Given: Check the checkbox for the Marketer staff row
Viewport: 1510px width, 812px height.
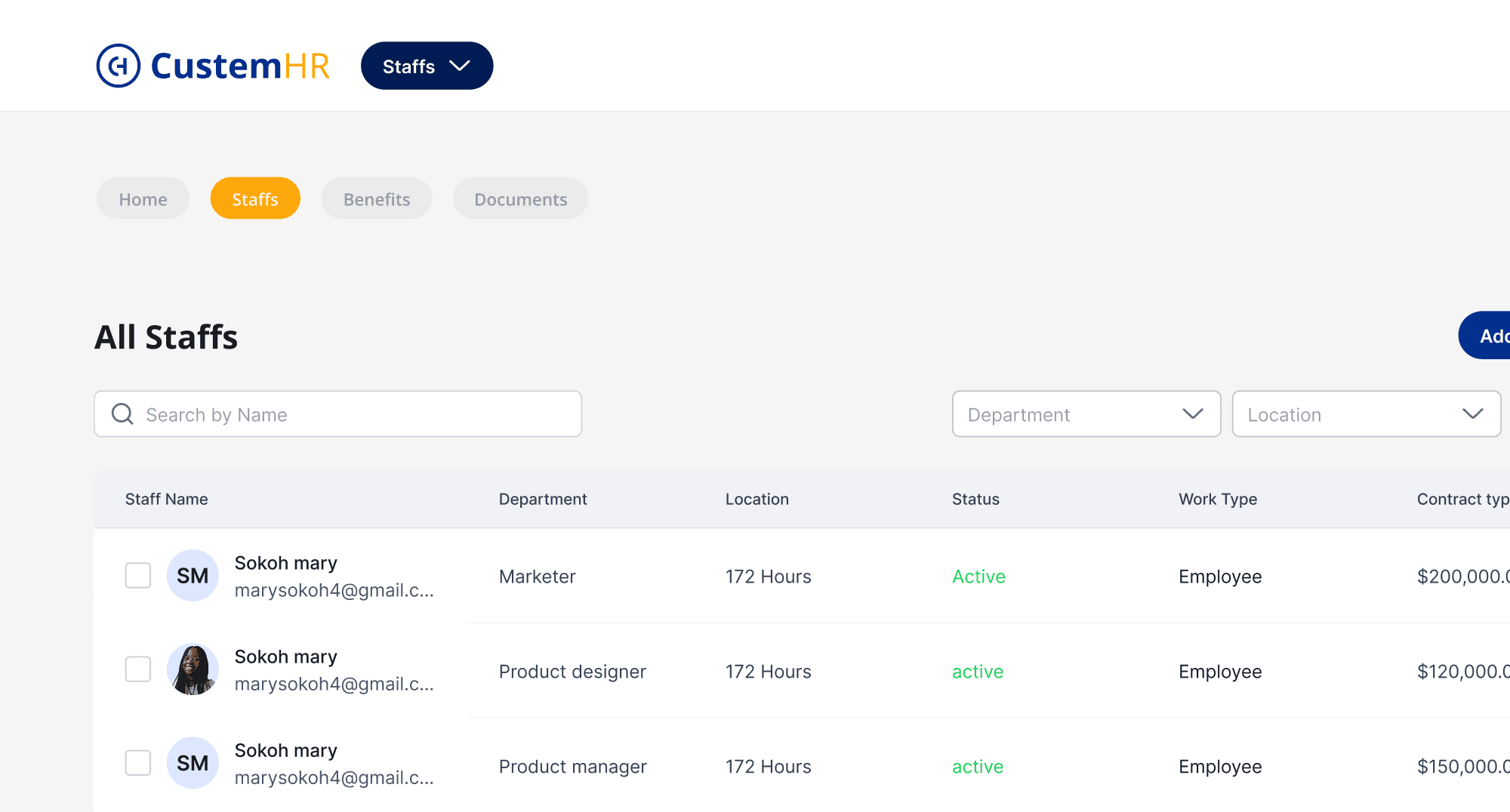Looking at the screenshot, I should coord(138,575).
